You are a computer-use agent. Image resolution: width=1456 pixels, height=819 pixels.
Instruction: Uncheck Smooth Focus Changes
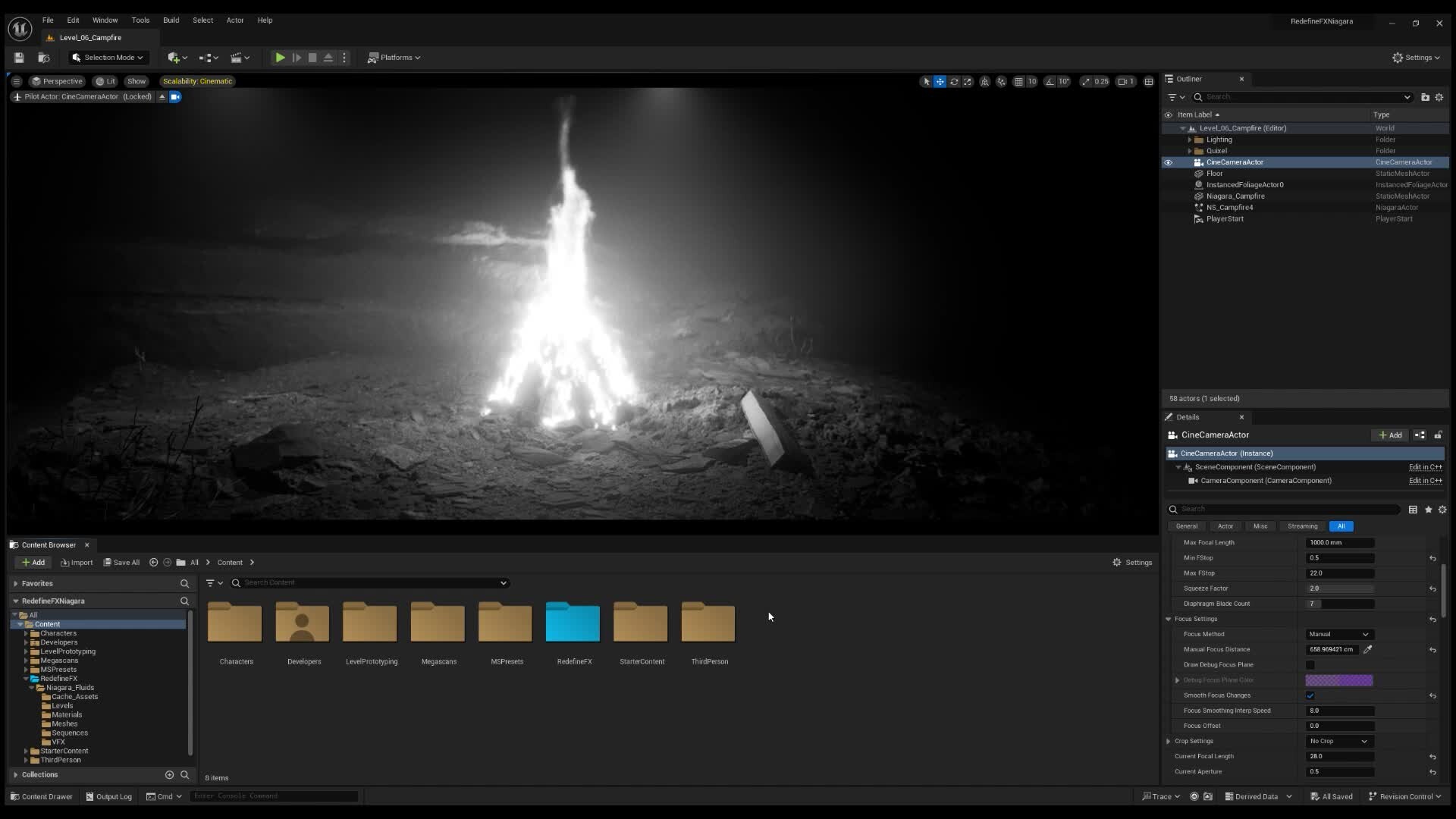1310,695
